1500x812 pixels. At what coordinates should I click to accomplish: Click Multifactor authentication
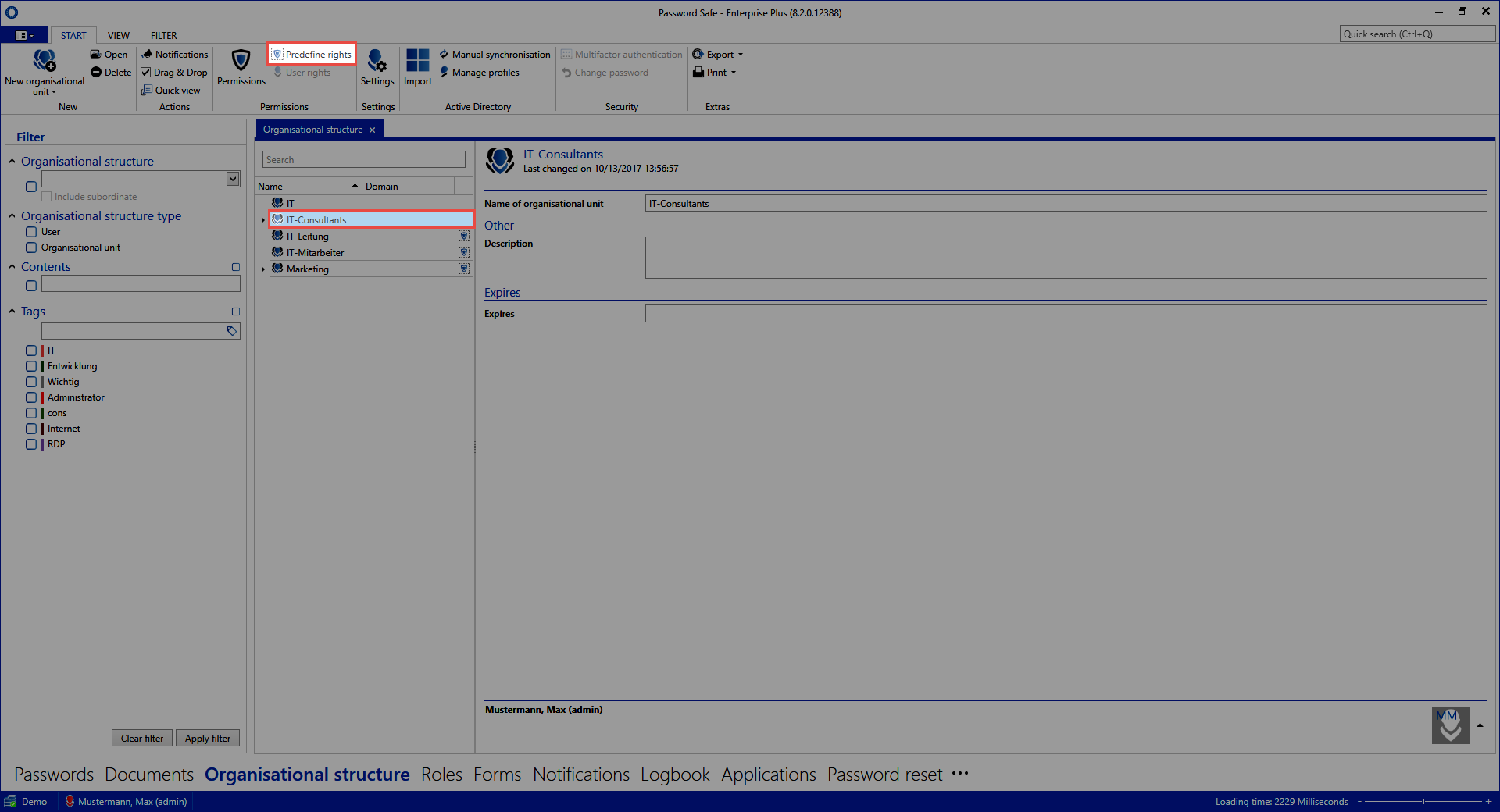tap(622, 55)
